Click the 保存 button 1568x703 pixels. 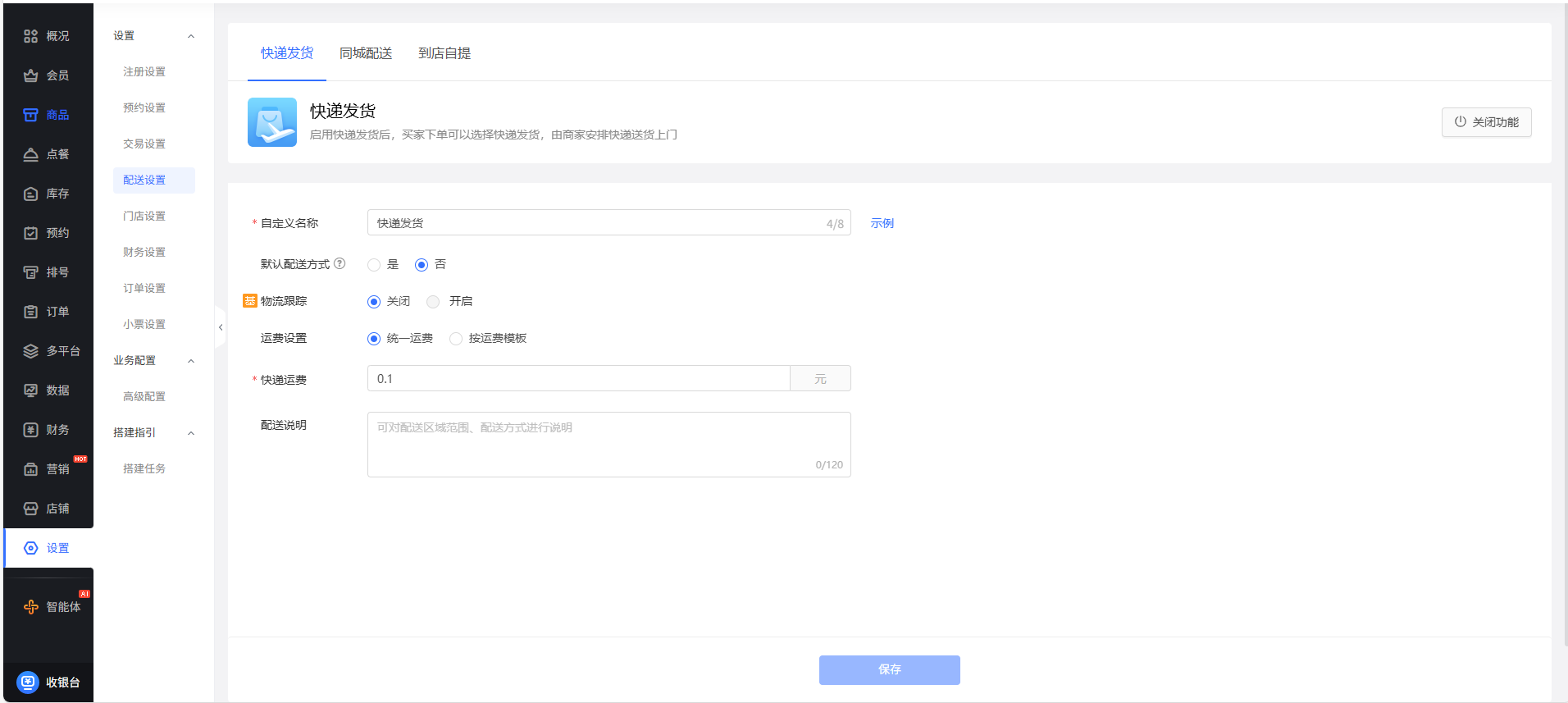(890, 670)
